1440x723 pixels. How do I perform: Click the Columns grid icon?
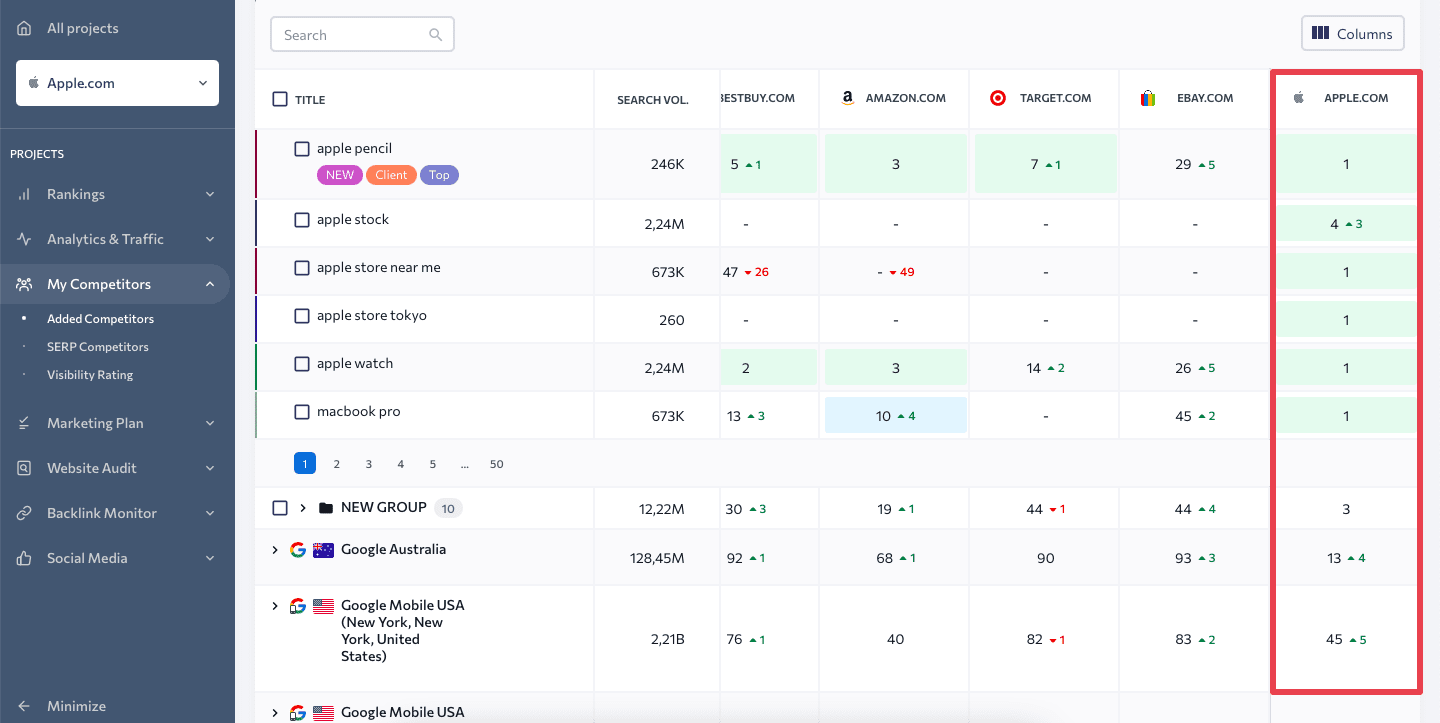[x=1320, y=34]
